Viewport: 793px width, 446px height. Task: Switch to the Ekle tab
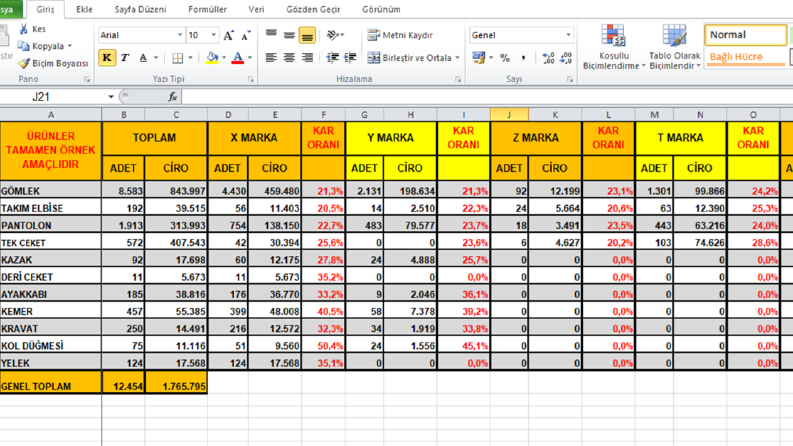[84, 9]
